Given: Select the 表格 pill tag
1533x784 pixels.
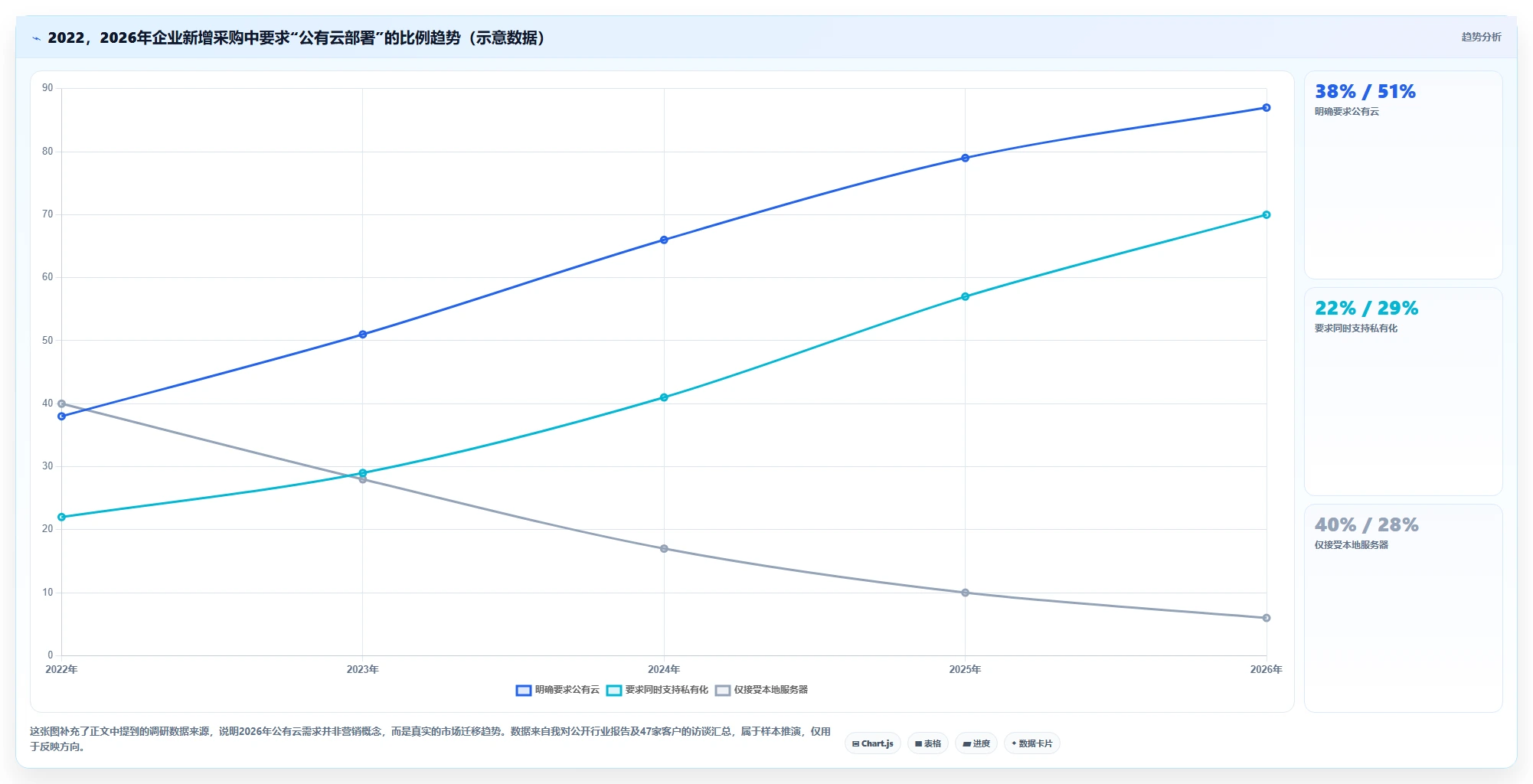Looking at the screenshot, I should 928,743.
